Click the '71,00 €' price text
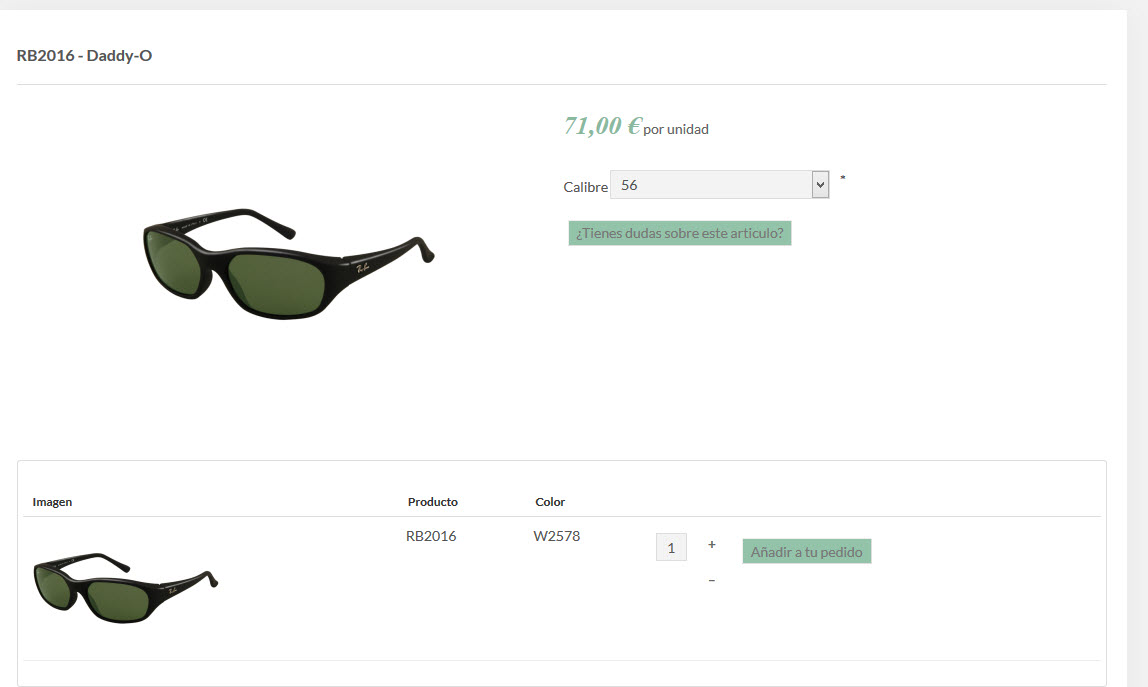 pos(603,126)
